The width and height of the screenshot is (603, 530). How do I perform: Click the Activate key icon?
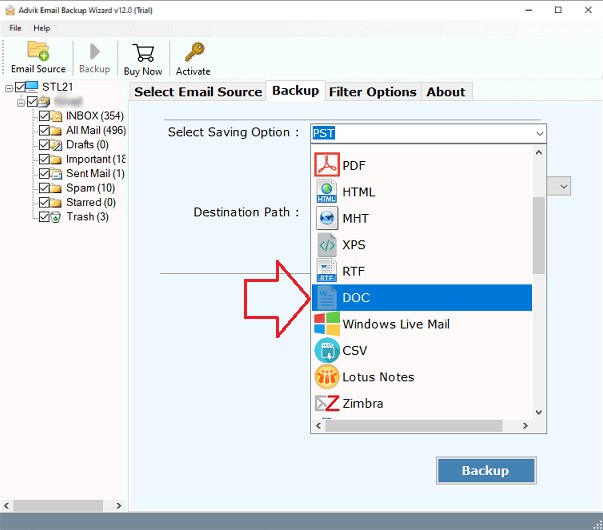coord(193,52)
